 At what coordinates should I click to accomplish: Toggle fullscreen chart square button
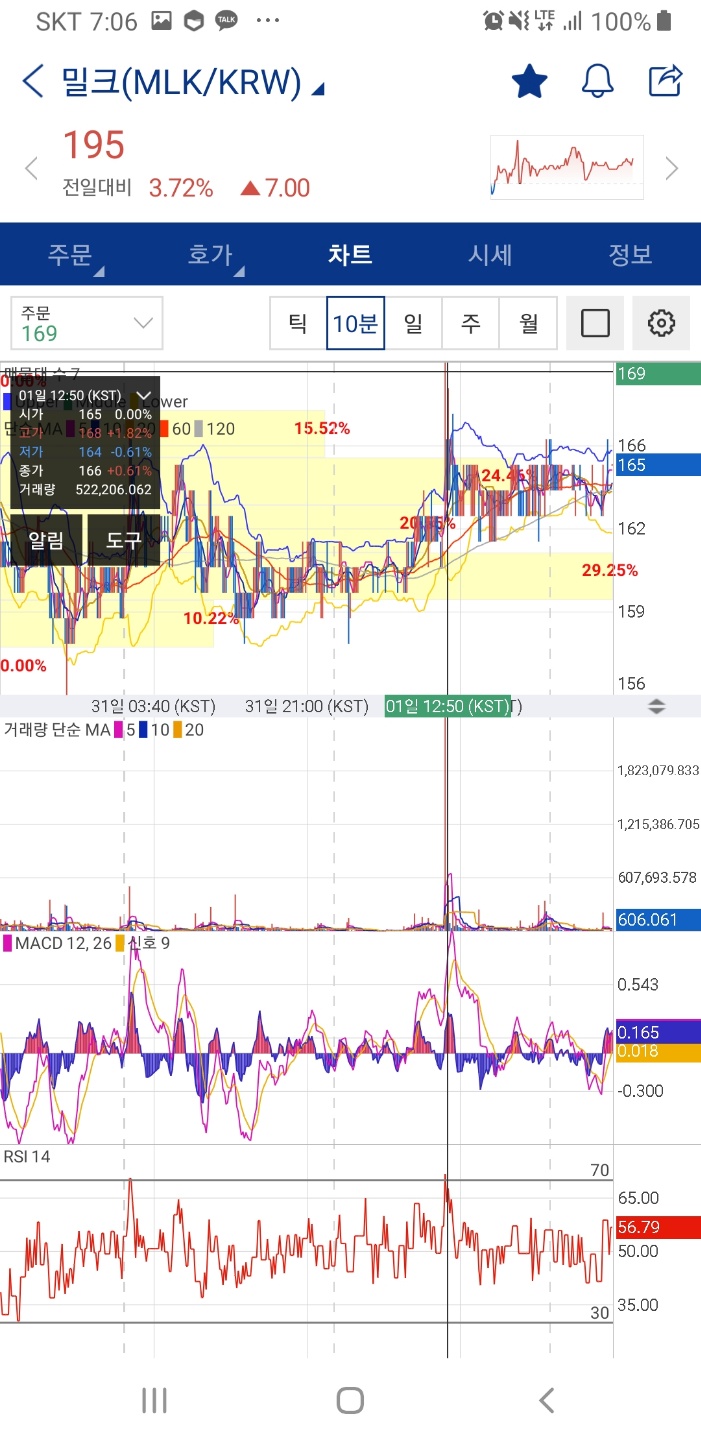click(x=595, y=323)
